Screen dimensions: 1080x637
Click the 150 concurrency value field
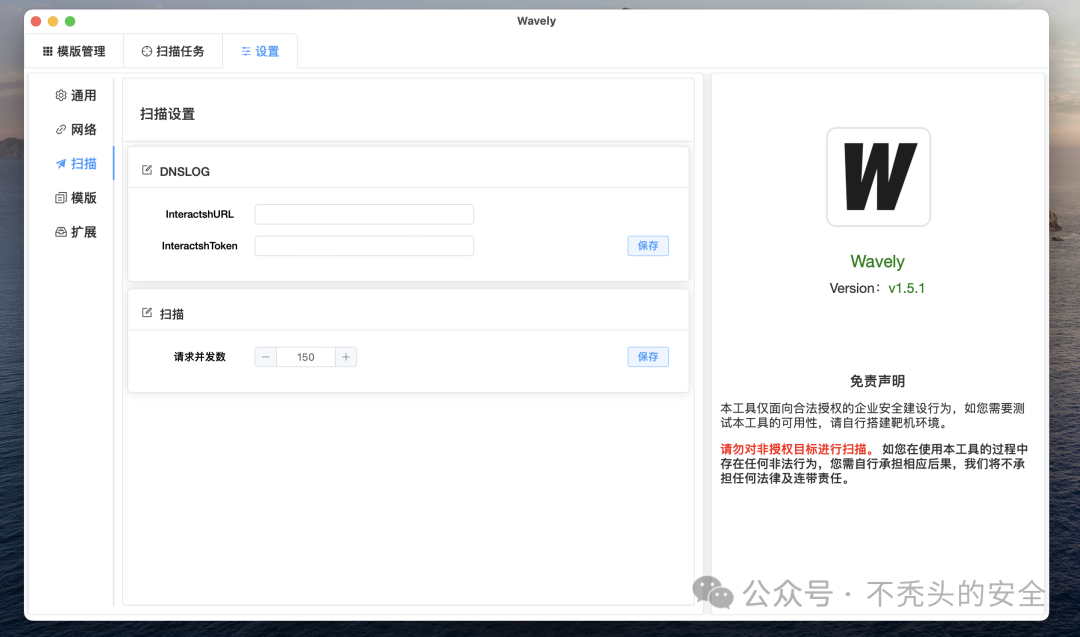pos(306,357)
